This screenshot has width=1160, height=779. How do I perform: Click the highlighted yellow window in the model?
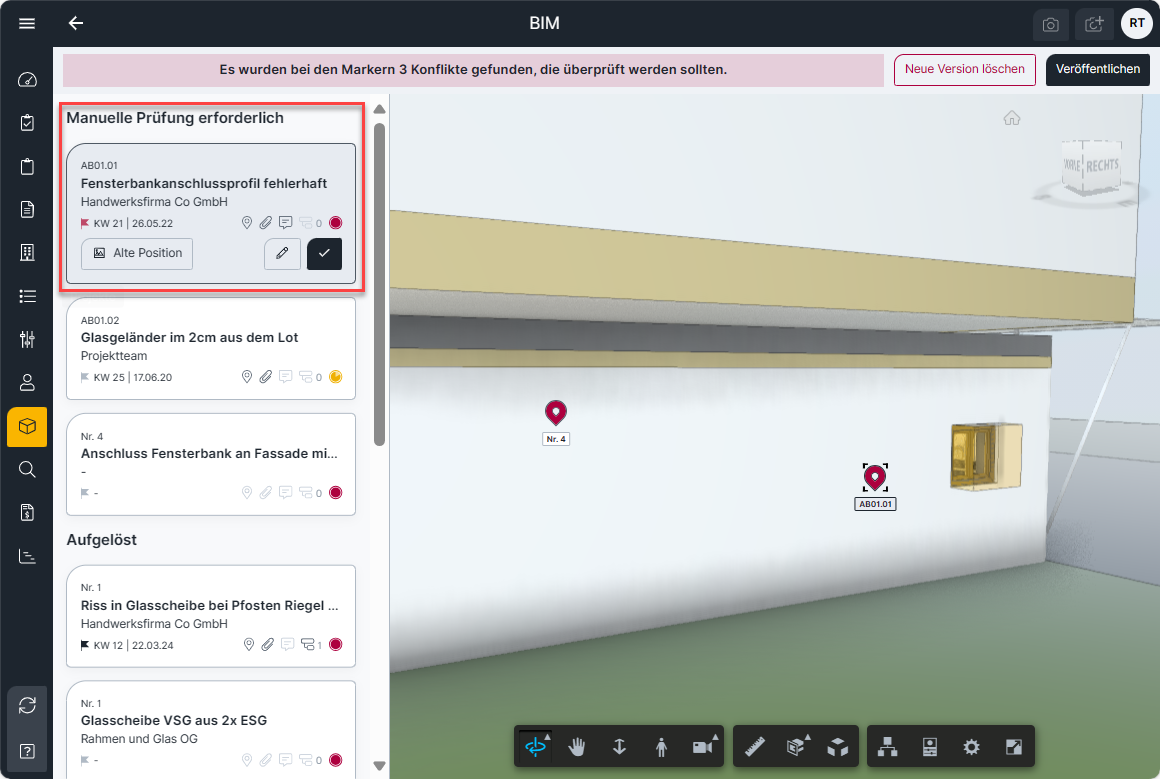click(986, 456)
